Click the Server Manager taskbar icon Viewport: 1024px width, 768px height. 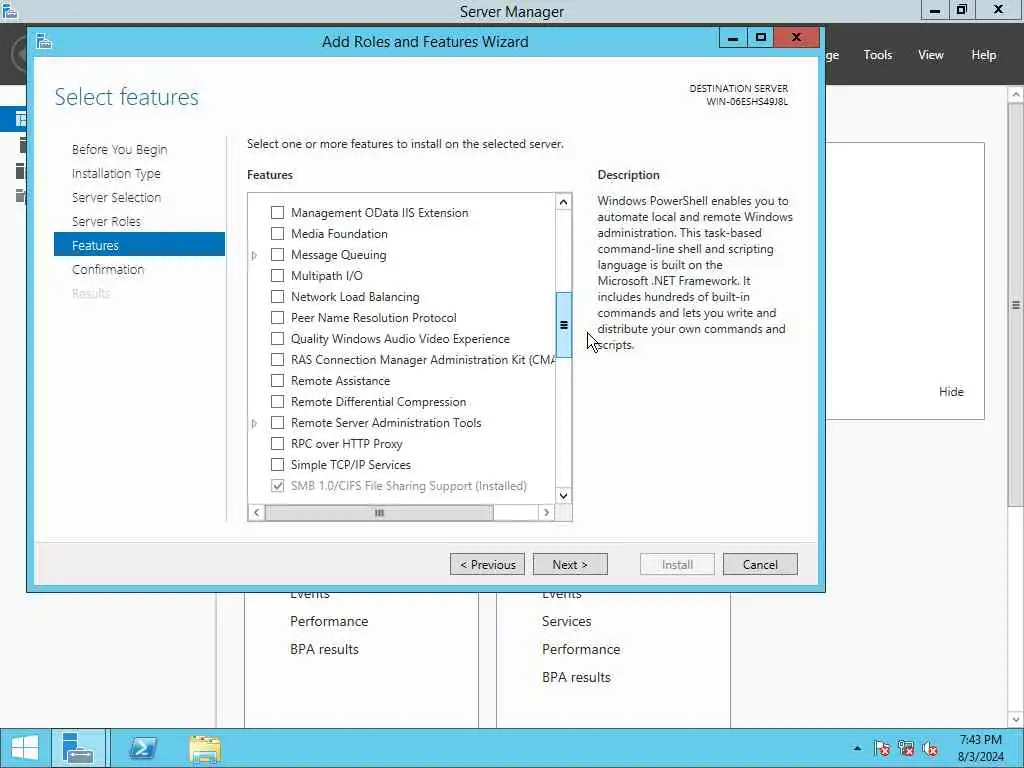(x=78, y=748)
